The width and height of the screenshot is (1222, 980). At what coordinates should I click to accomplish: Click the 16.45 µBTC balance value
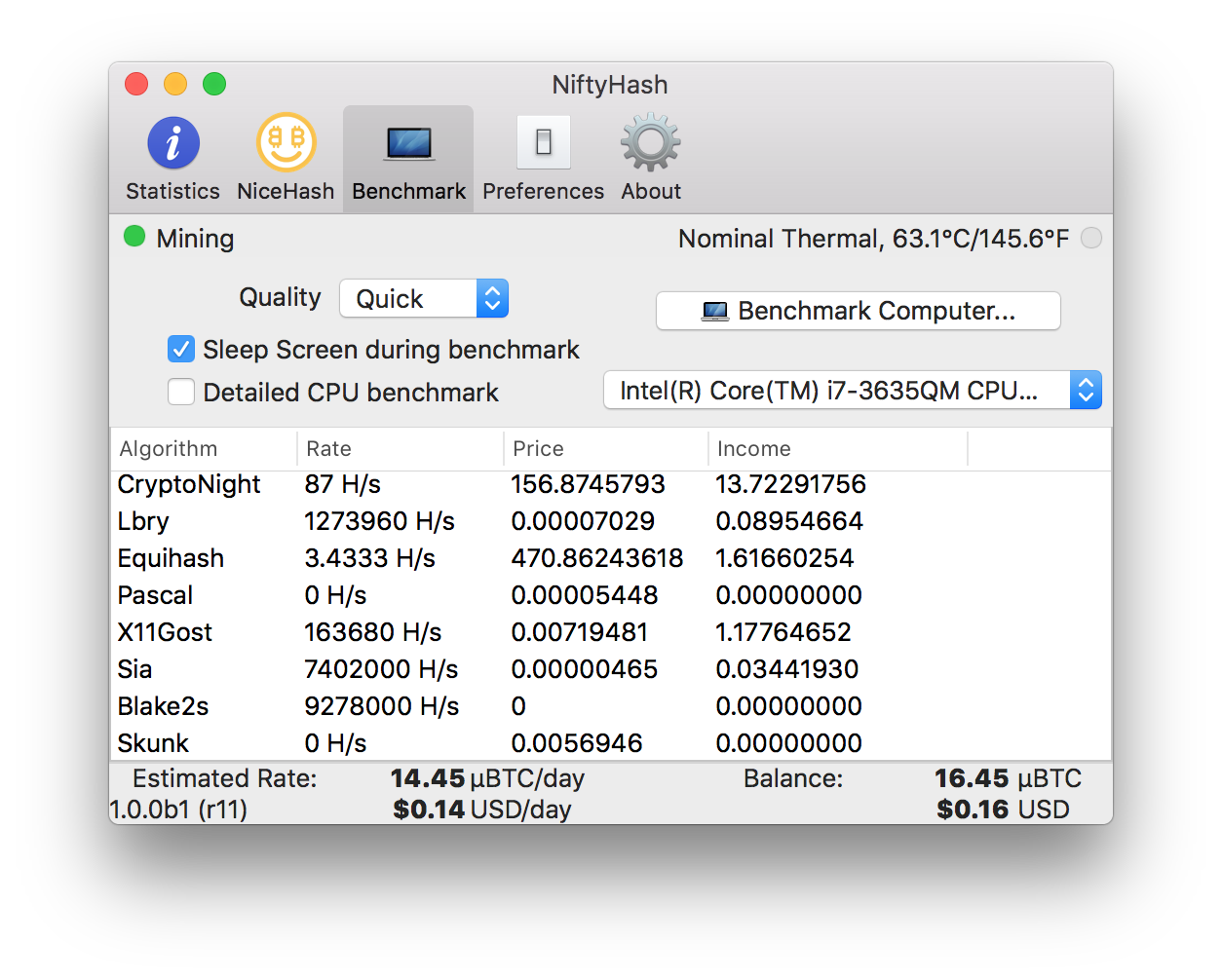1009,778
